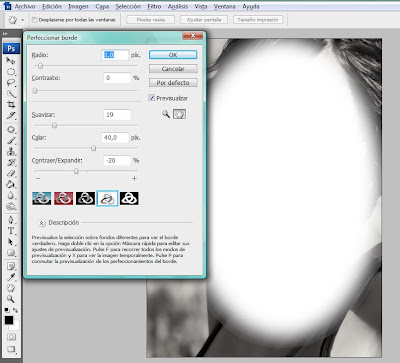Open the Selección menu
Viewport: 400px width, 363px height.
coord(128,6)
